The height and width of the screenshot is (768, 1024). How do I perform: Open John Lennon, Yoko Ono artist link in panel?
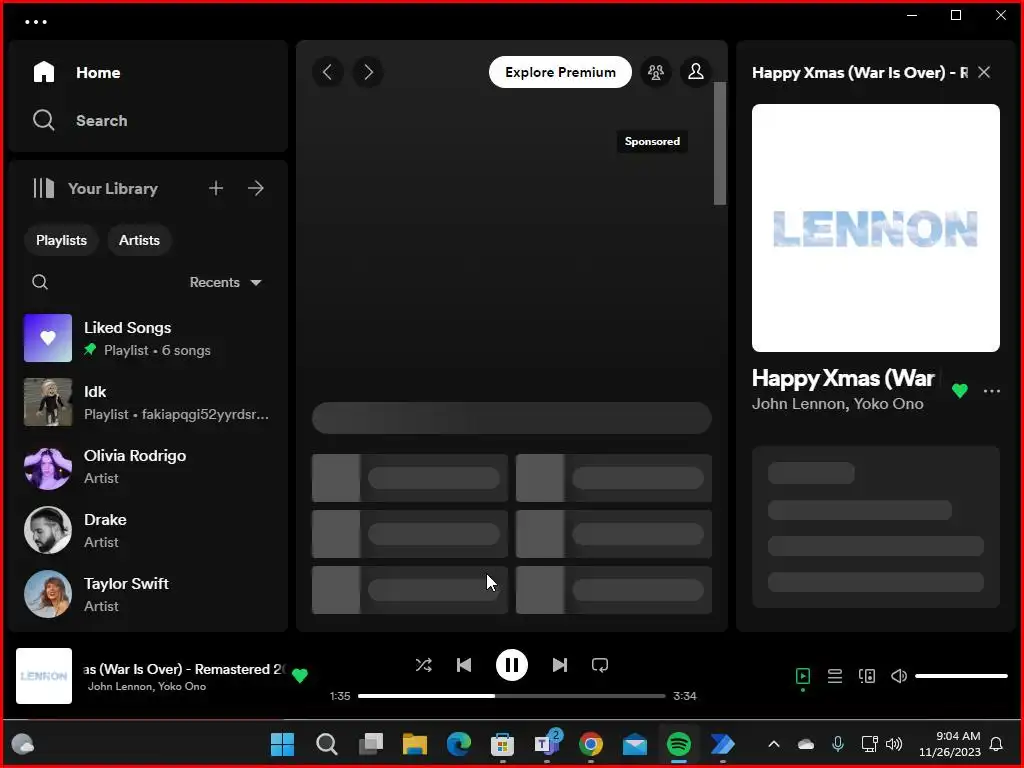point(837,404)
